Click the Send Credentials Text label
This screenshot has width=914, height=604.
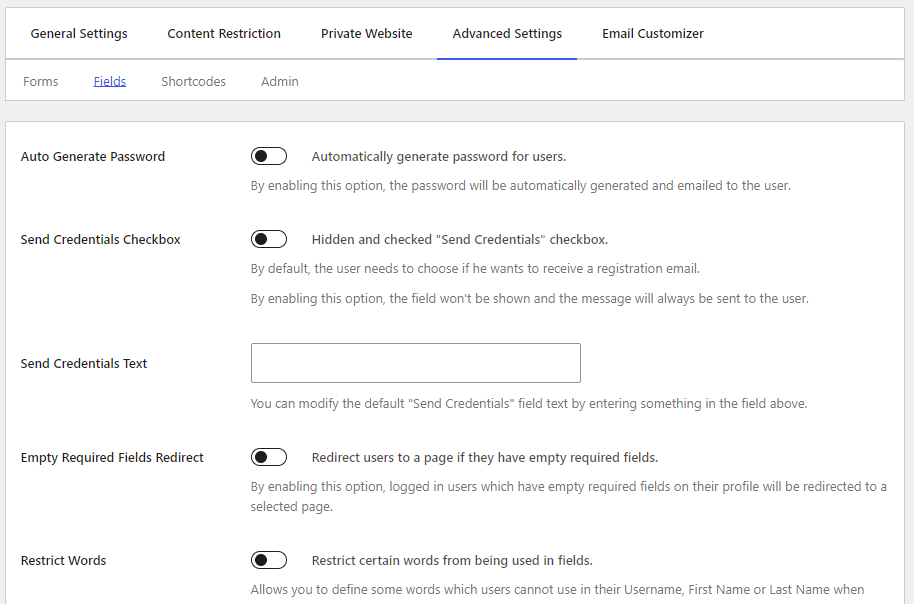[x=83, y=363]
